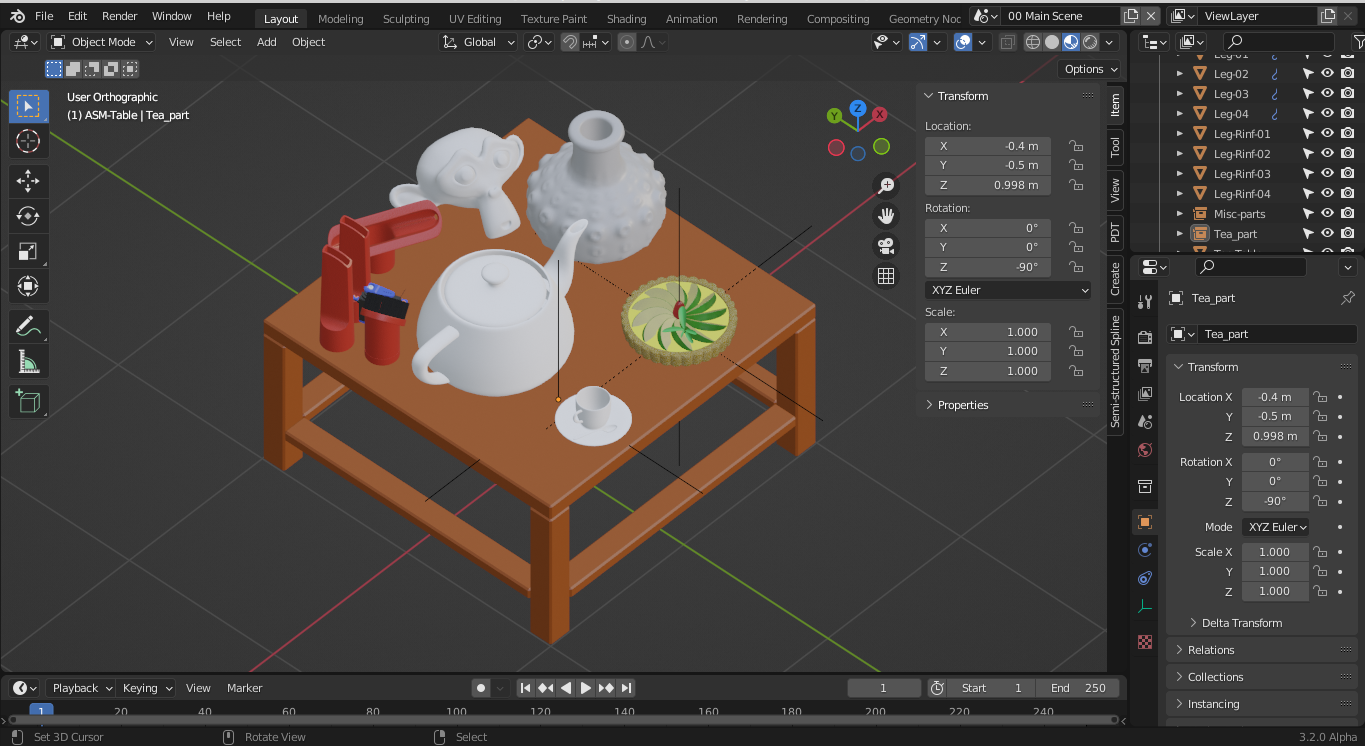Open the Global transform orientation dropdown
This screenshot has width=1365, height=746.
tap(478, 41)
